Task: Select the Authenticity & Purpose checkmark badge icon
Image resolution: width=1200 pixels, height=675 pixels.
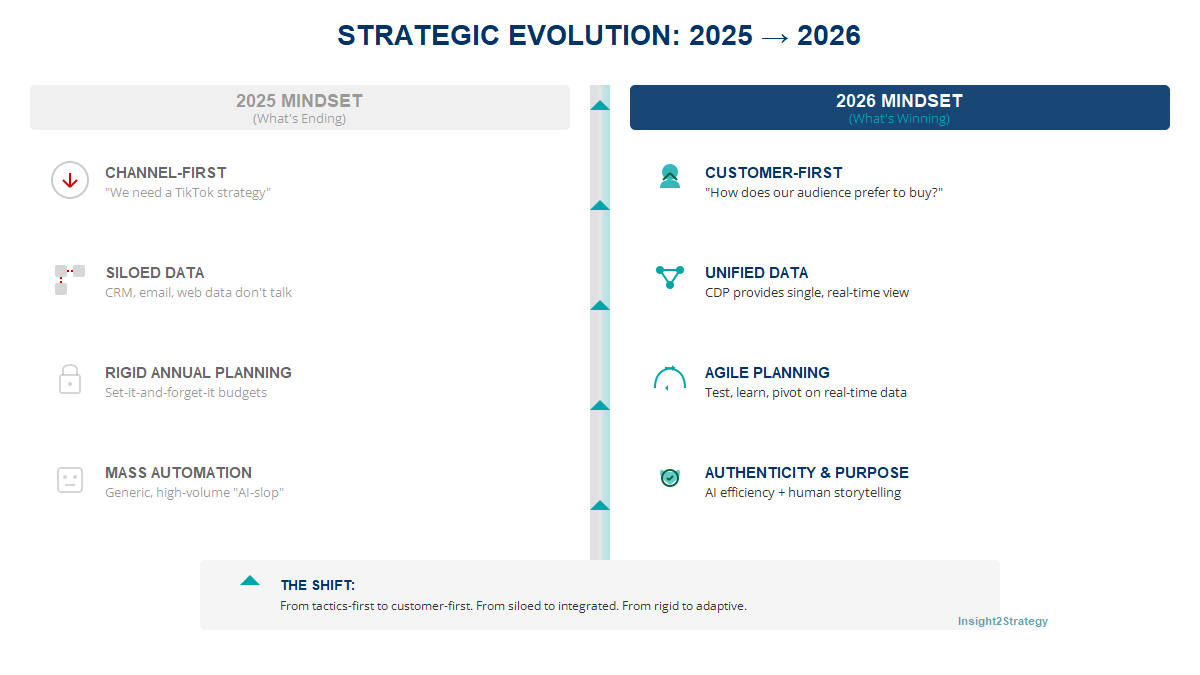Action: (670, 478)
